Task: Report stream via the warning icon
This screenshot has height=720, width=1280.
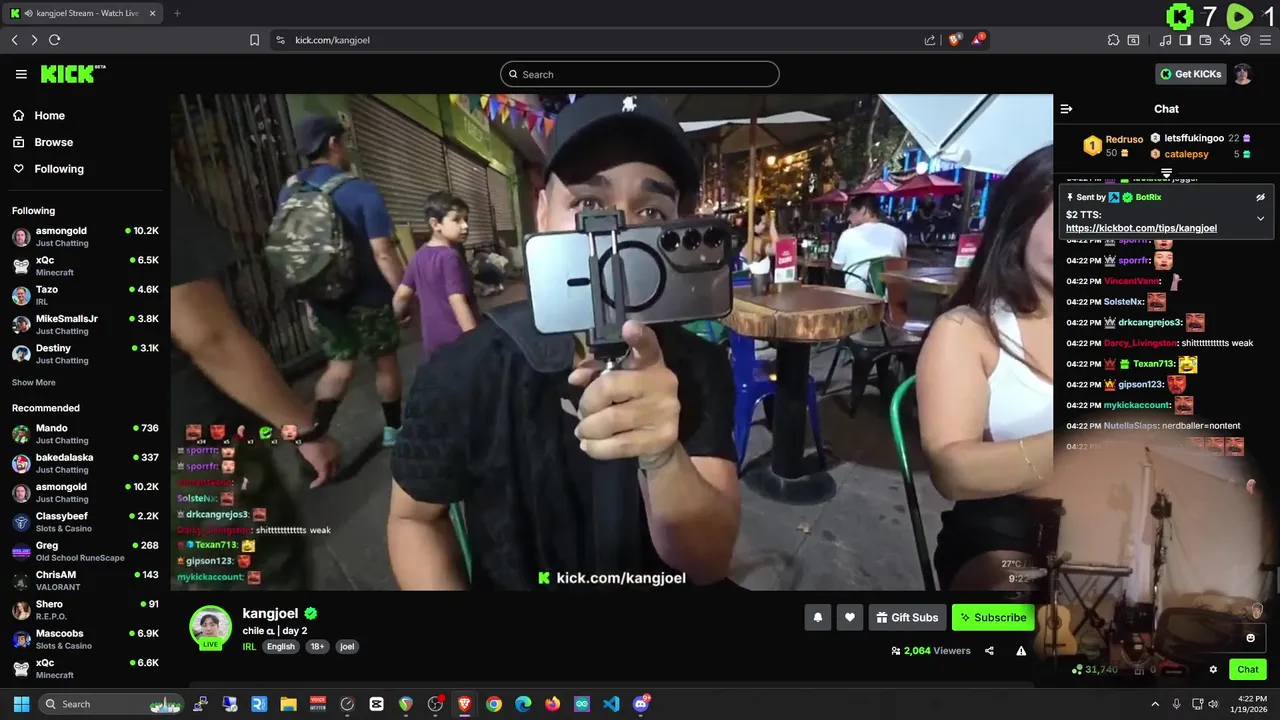Action: (1021, 651)
